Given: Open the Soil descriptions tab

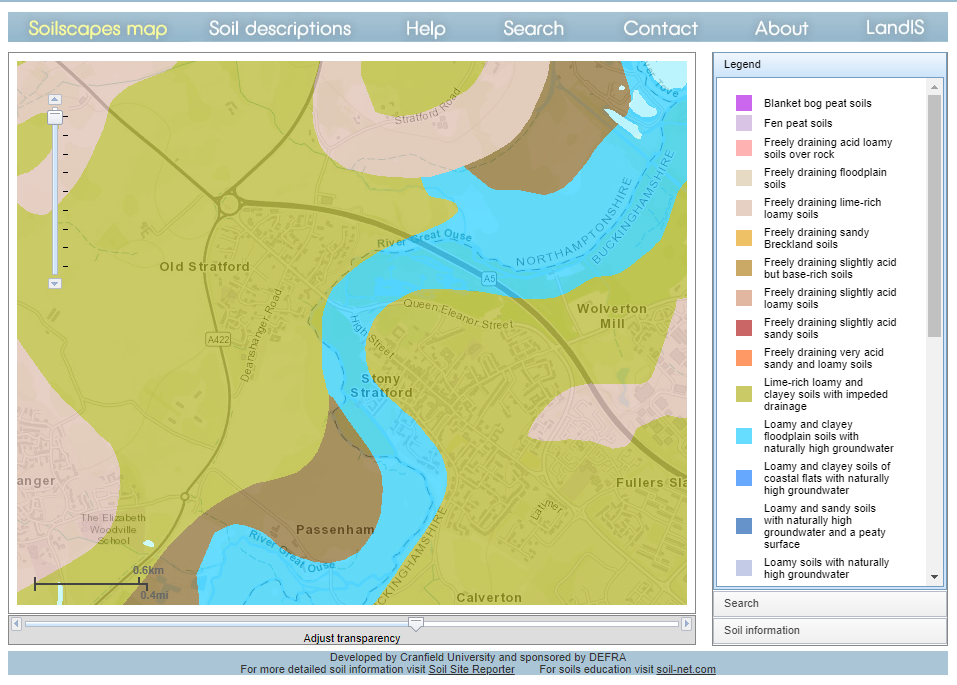Looking at the screenshot, I should [x=280, y=28].
